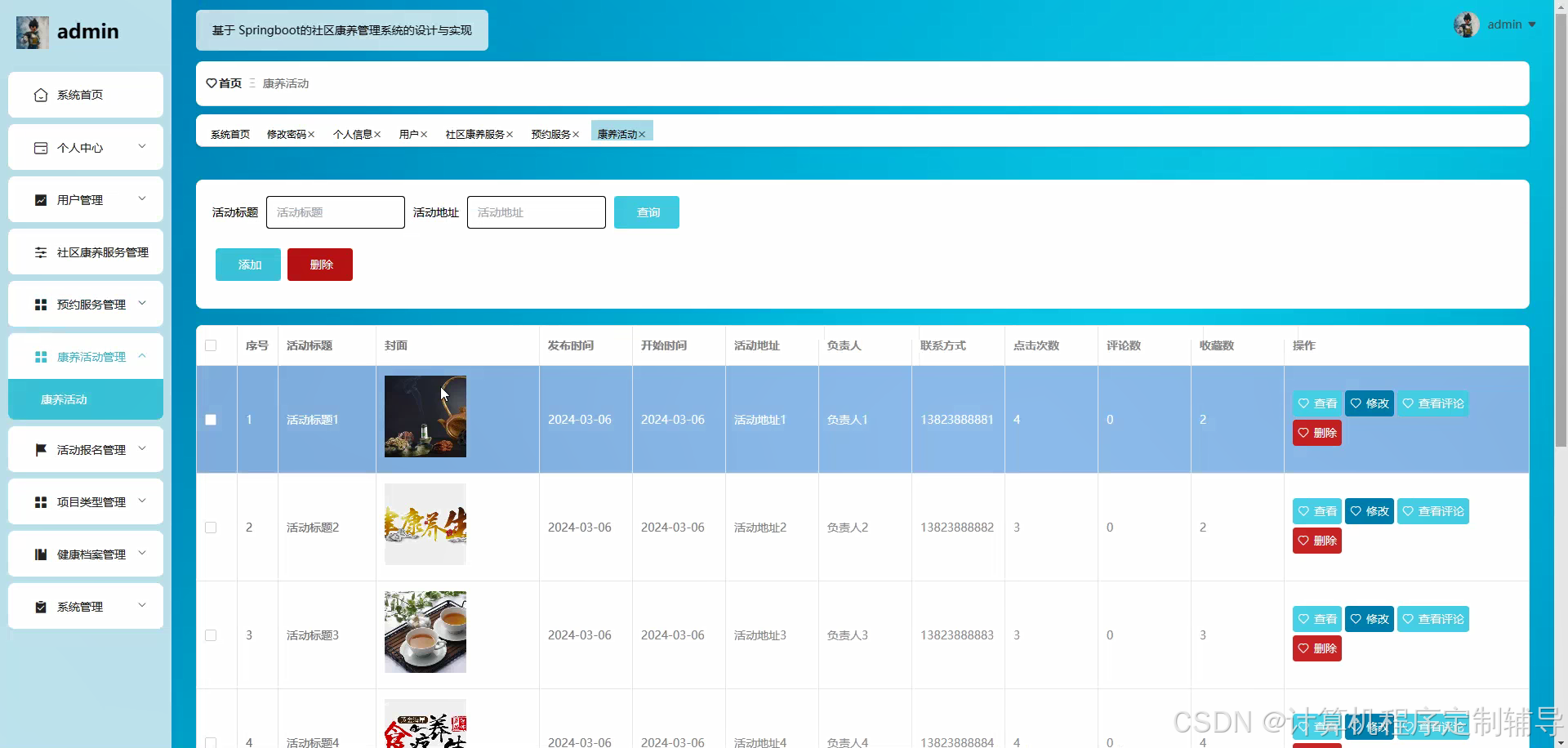This screenshot has width=1568, height=748.
Task: Click 查看评论 button for 活动标题3
Action: (x=1433, y=619)
